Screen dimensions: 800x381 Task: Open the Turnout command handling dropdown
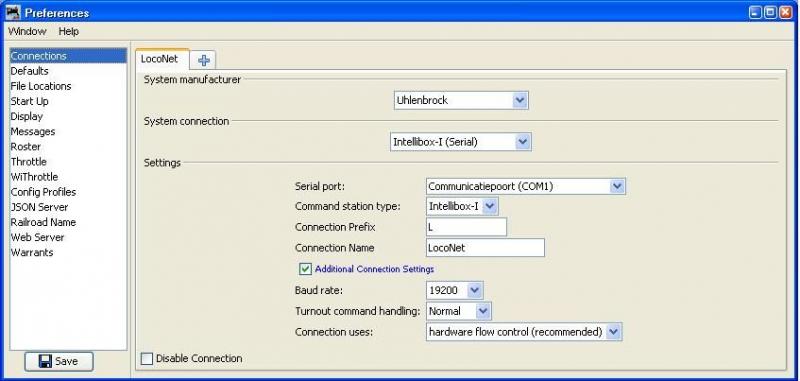click(459, 311)
